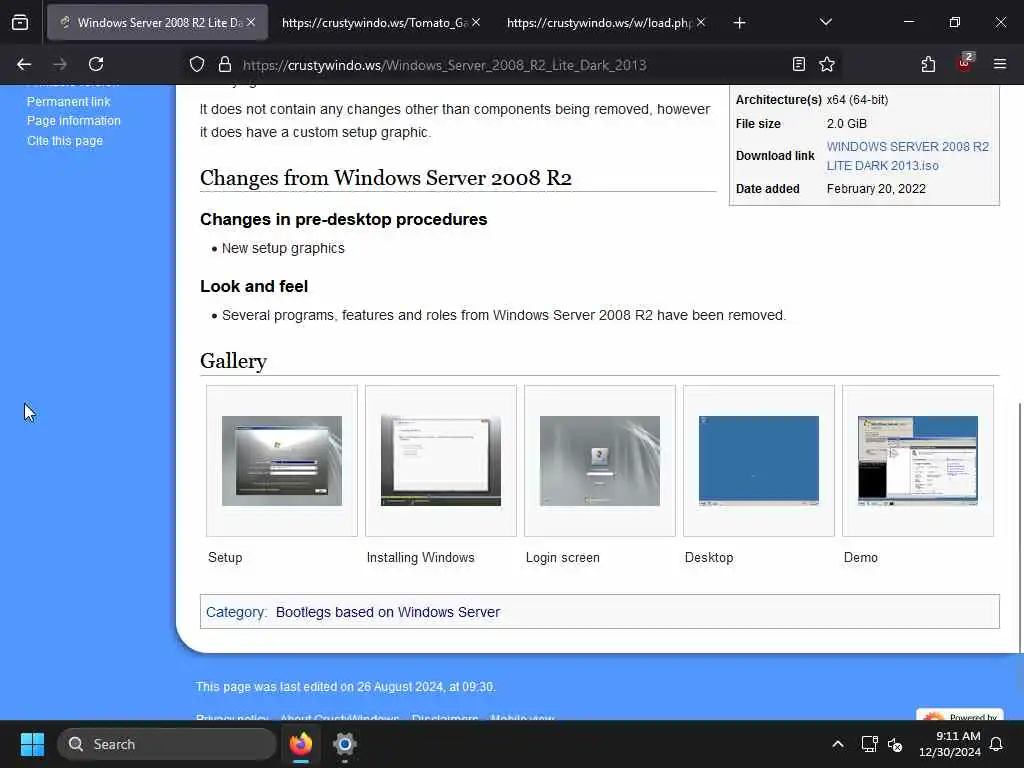Viewport: 1024px width, 768px height.
Task: Open a new tab with plus
Action: pos(739,23)
